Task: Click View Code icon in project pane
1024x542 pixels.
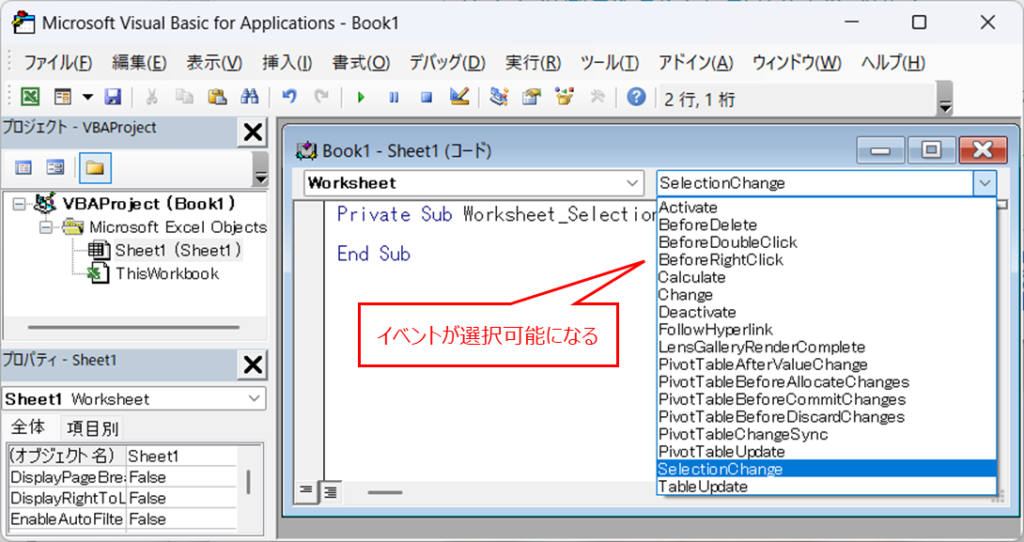Action: tap(24, 168)
